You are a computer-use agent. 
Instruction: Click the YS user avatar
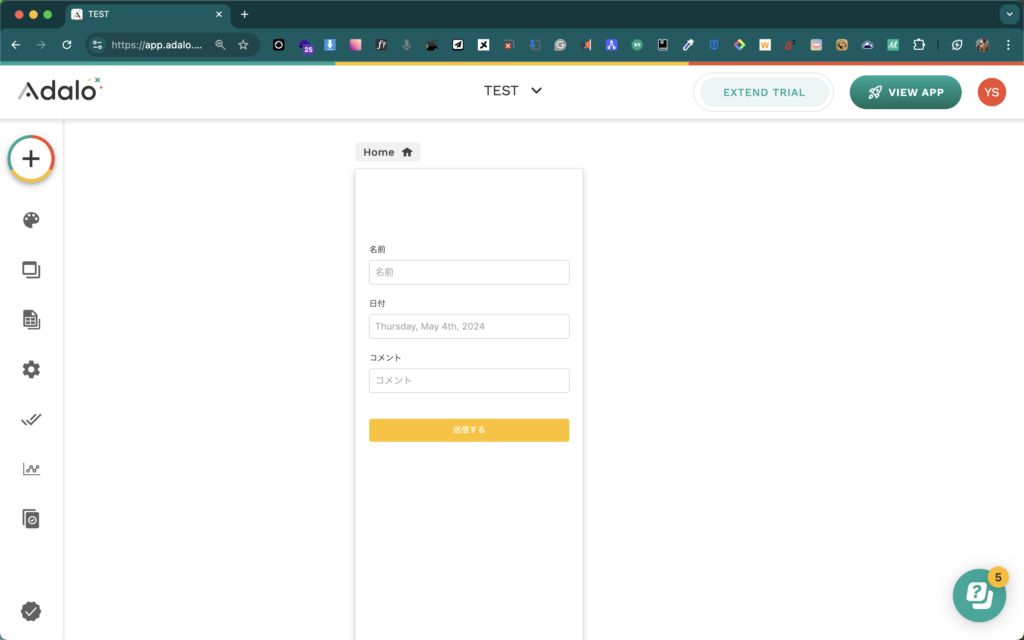tap(991, 92)
